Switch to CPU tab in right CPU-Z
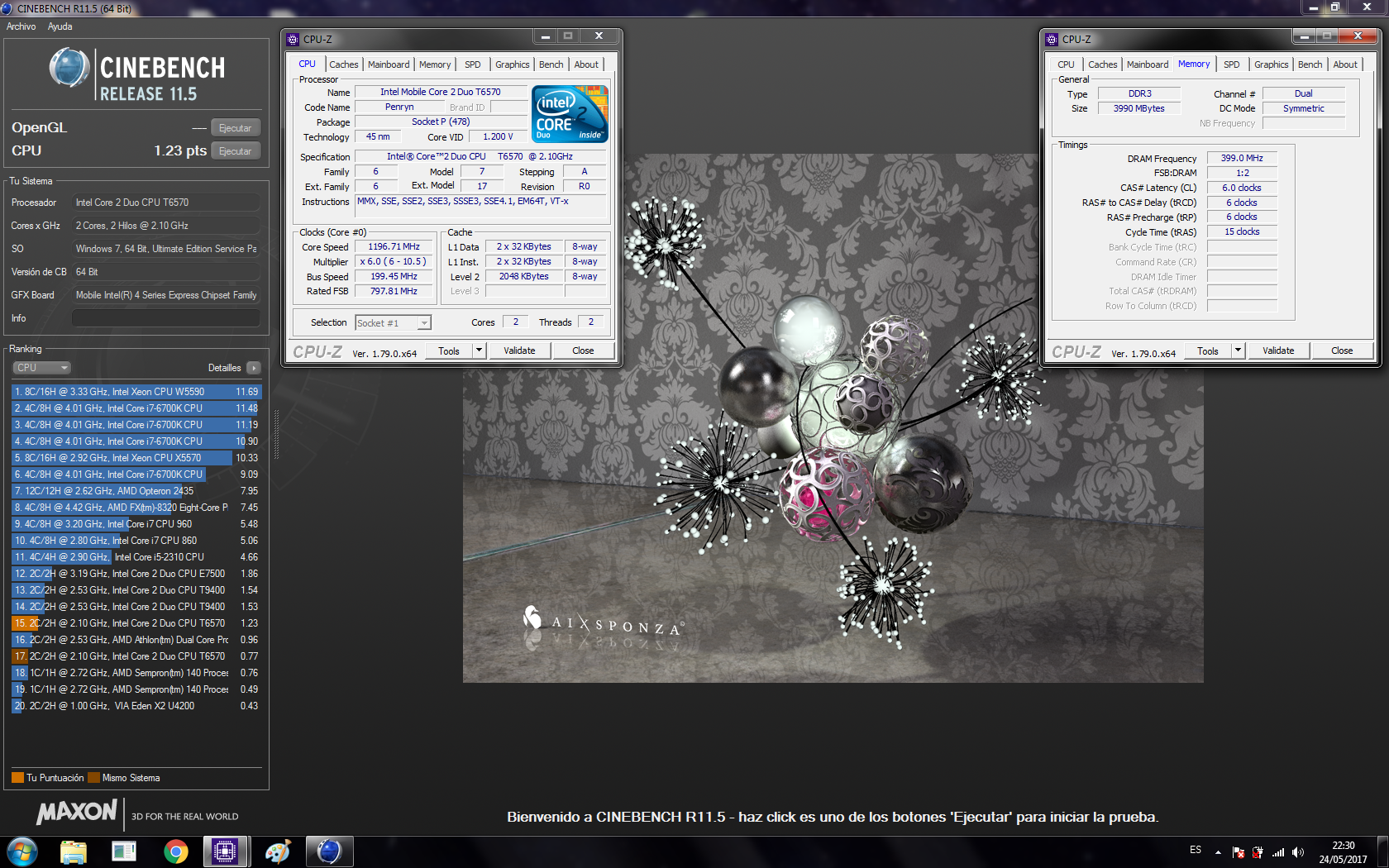This screenshot has width=1389, height=868. tap(1067, 64)
